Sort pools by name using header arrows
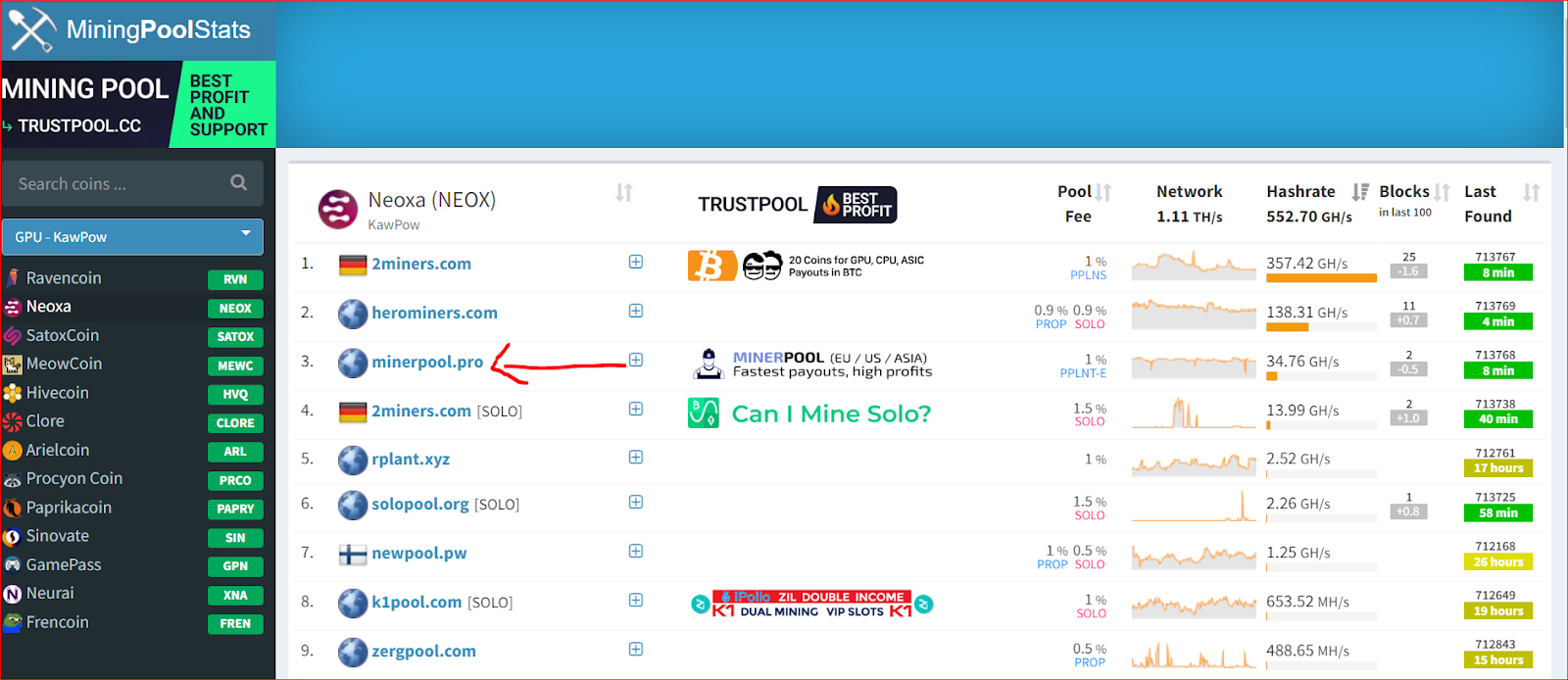This screenshot has height=680, width=1568. [624, 192]
